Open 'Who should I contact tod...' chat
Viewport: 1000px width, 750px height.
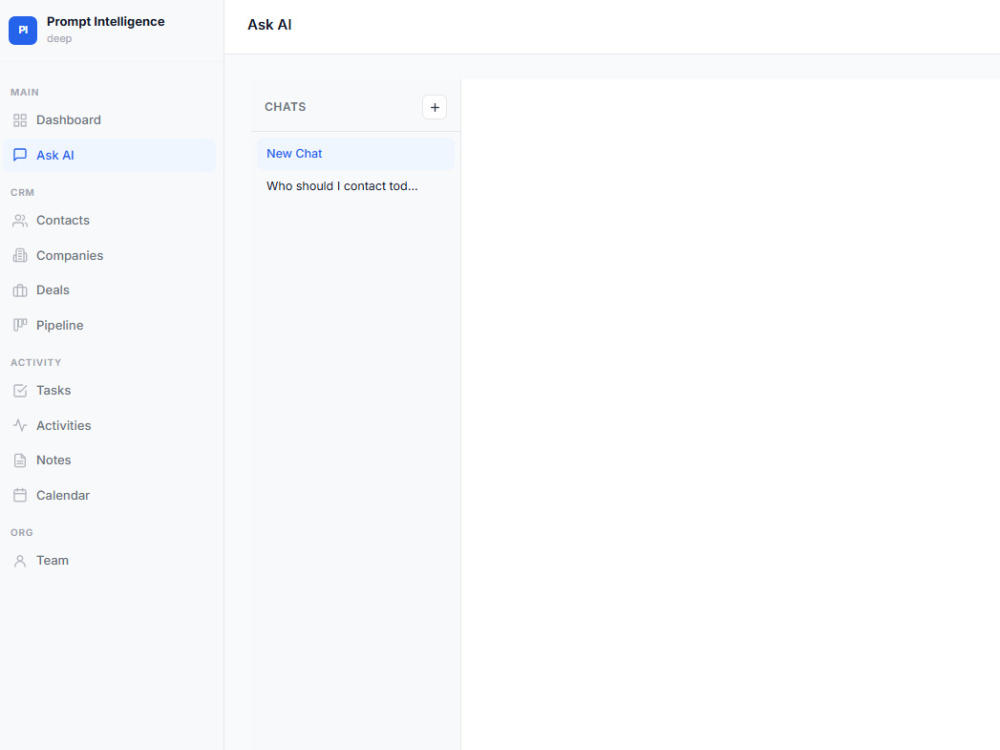click(356, 186)
